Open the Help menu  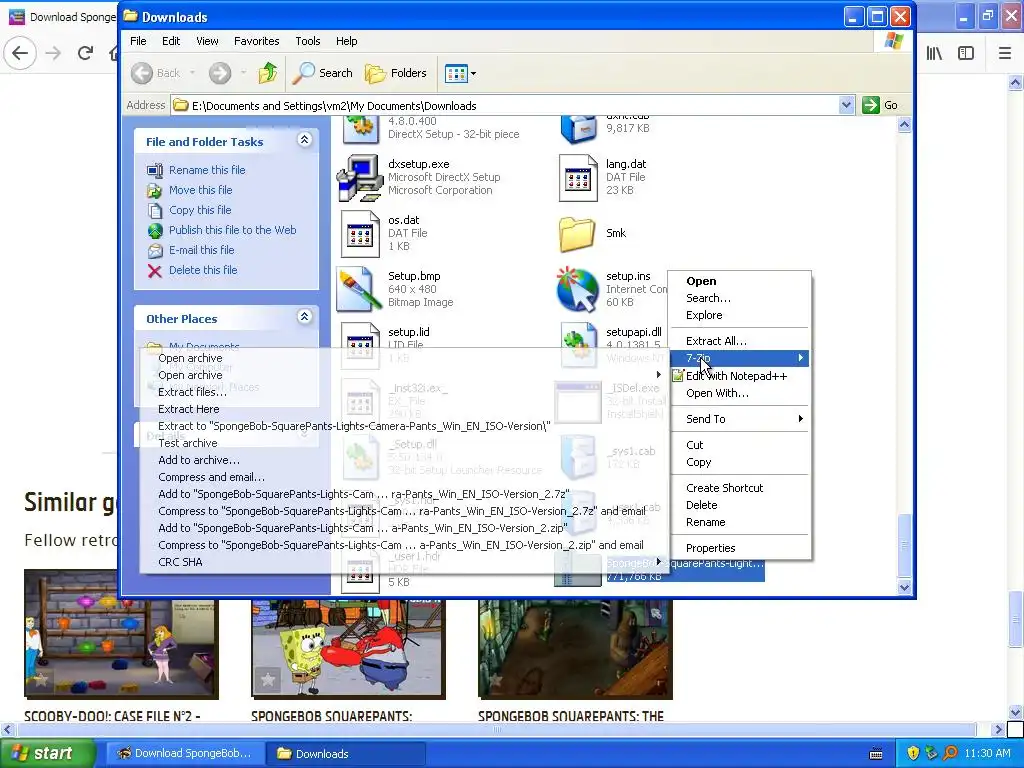pos(347,41)
